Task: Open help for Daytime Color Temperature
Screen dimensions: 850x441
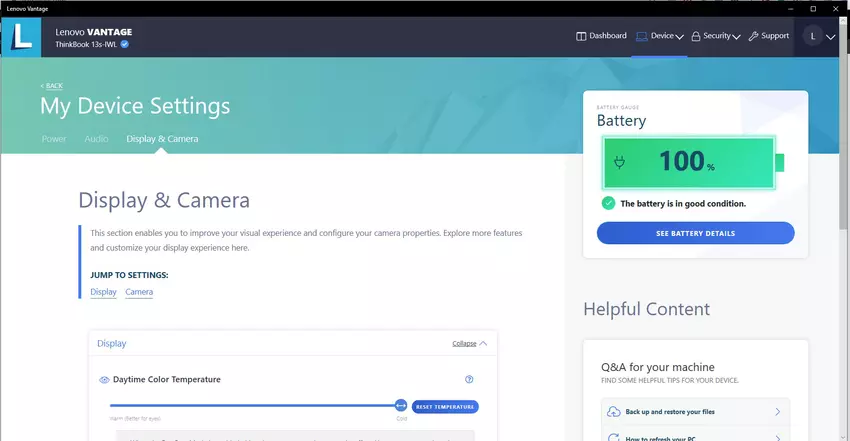Action: (469, 380)
